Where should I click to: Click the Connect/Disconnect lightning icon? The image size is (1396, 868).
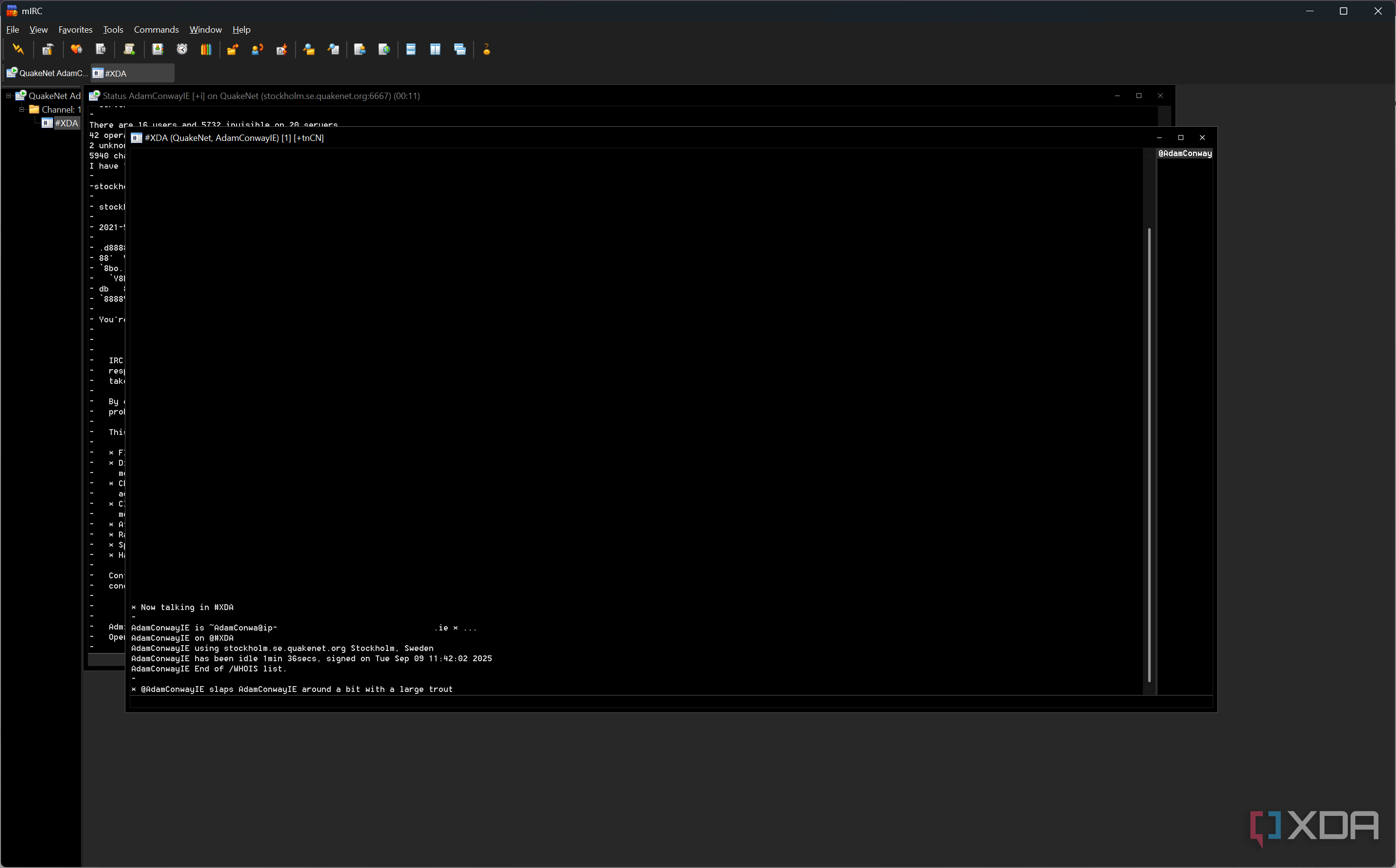coord(19,49)
